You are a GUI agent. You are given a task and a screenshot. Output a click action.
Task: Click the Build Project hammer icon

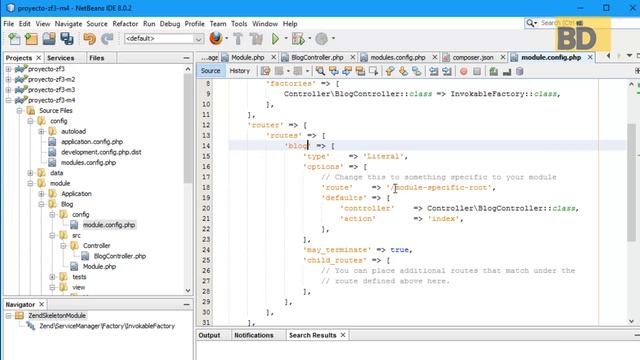click(x=238, y=39)
